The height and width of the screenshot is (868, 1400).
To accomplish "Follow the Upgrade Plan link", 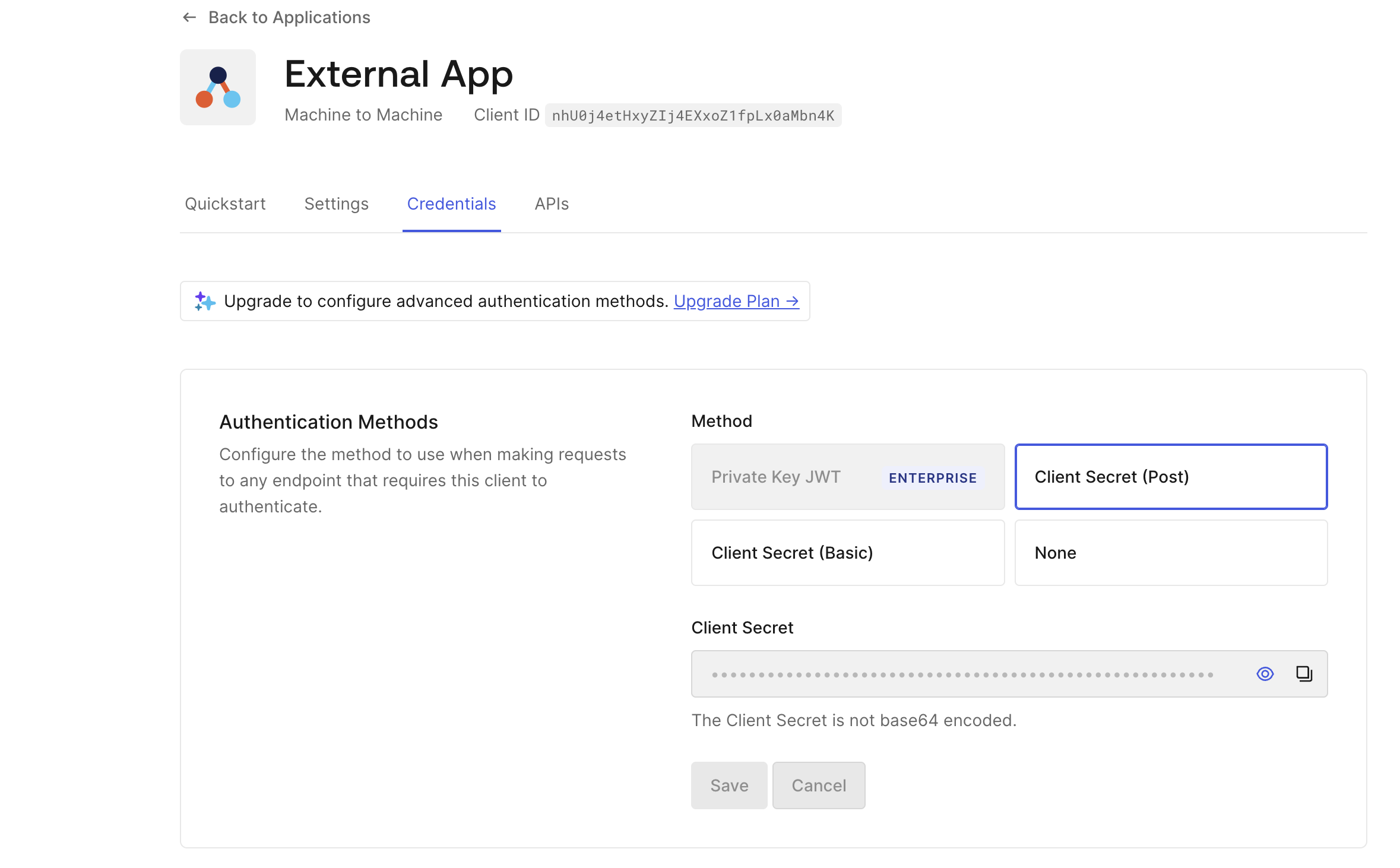I will click(x=736, y=302).
